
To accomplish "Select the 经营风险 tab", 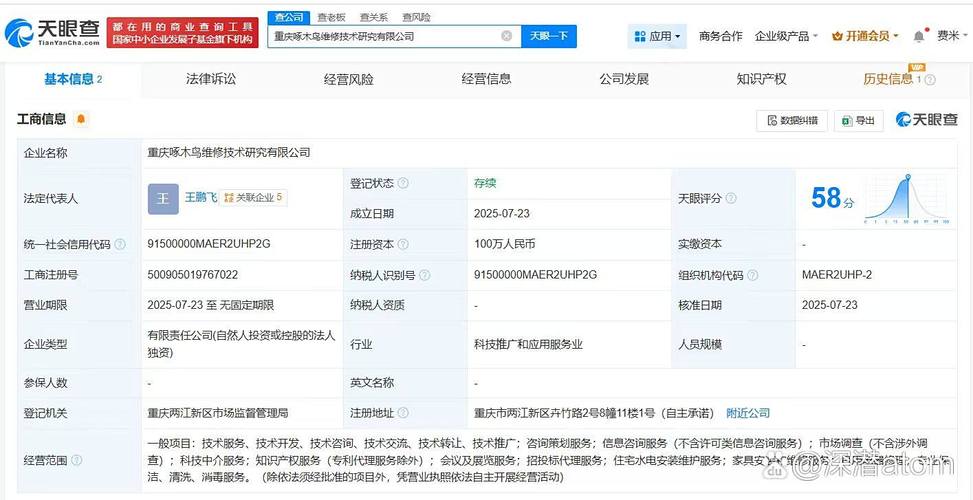I will click(349, 79).
